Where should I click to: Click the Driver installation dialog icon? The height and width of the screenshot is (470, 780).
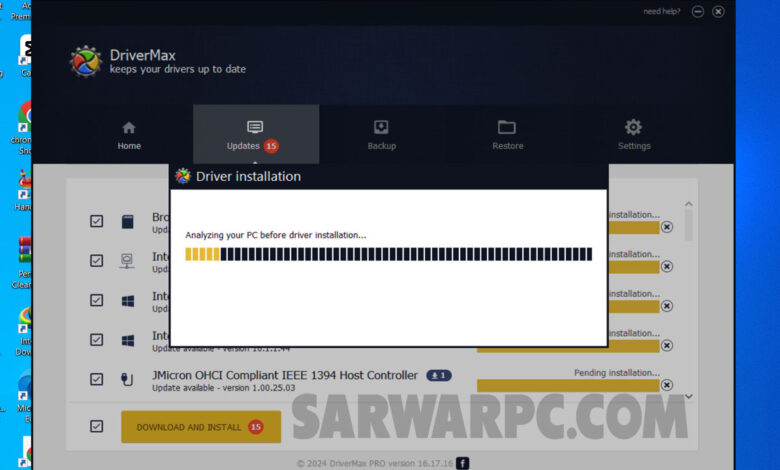coord(183,176)
